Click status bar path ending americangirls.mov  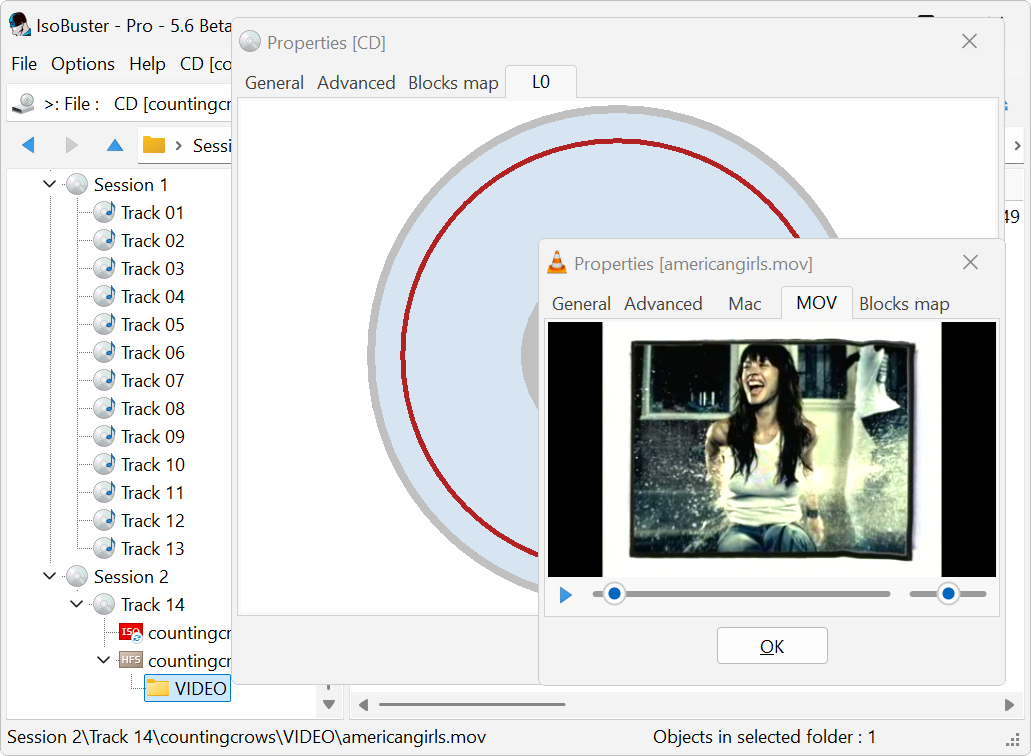click(x=247, y=737)
